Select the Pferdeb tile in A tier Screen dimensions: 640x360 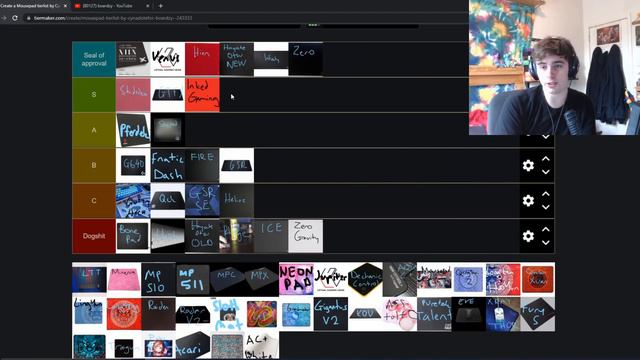click(x=133, y=130)
